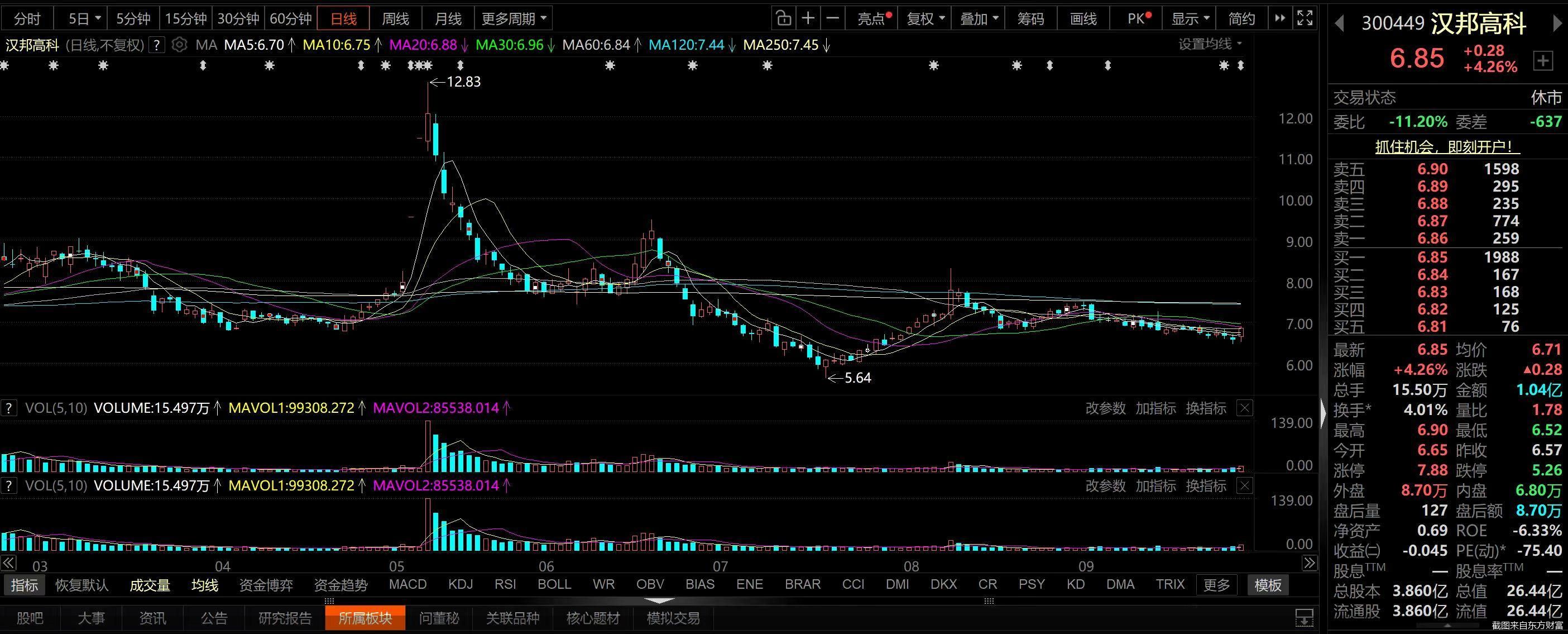Click help icon of first VOL panel
Screen dimensions: 1568x634
pyautogui.click(x=8, y=409)
